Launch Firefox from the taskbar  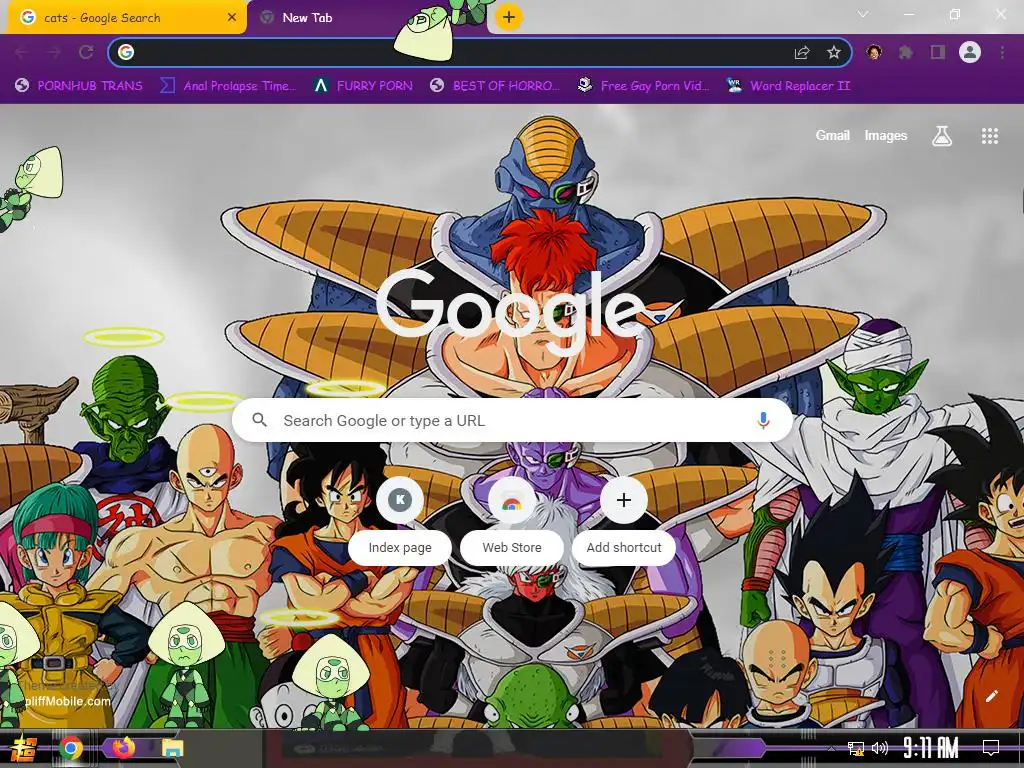(123, 747)
